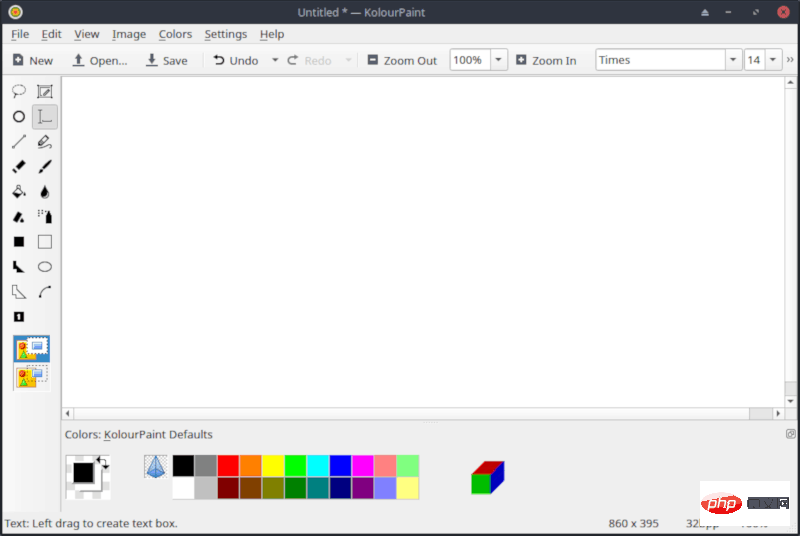Select the Rounded Rectangle tool

pyautogui.click(x=19, y=242)
